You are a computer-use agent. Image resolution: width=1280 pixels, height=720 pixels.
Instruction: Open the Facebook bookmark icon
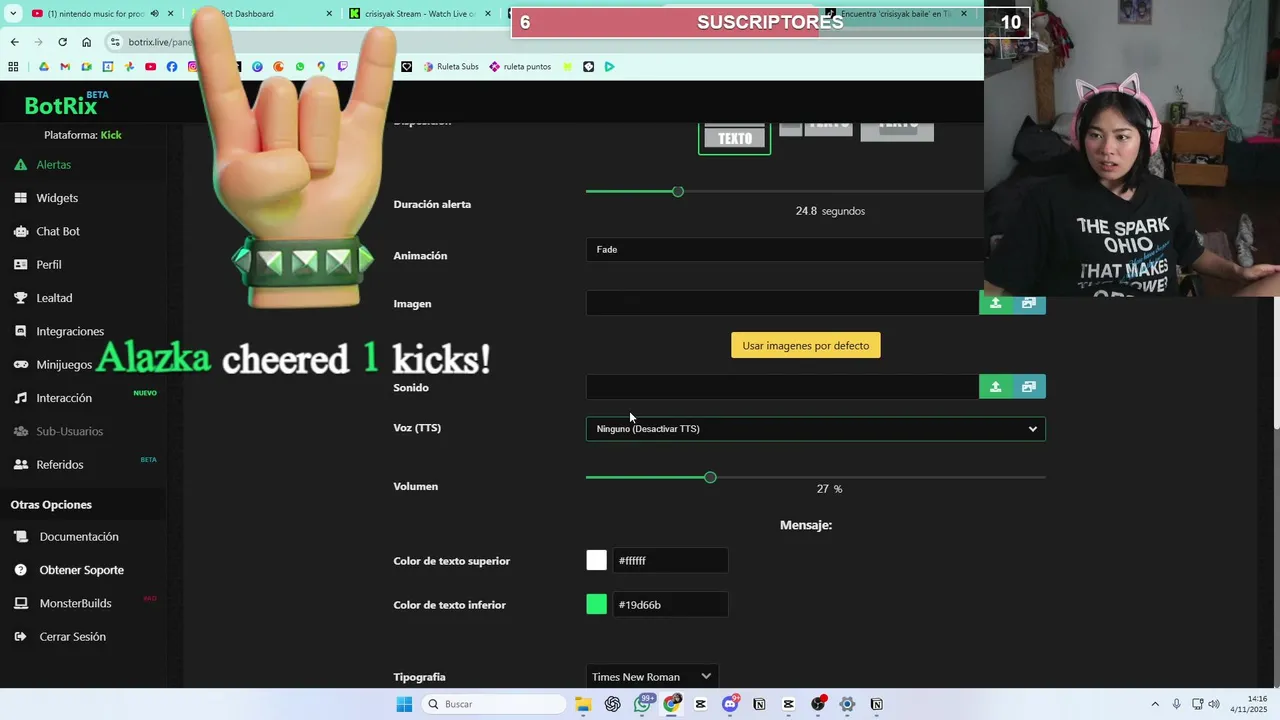click(x=172, y=67)
